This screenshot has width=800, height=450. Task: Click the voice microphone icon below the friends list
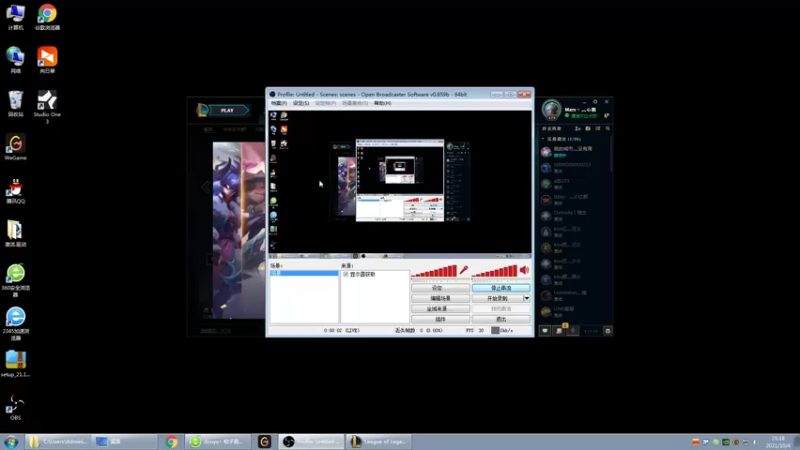(572, 331)
